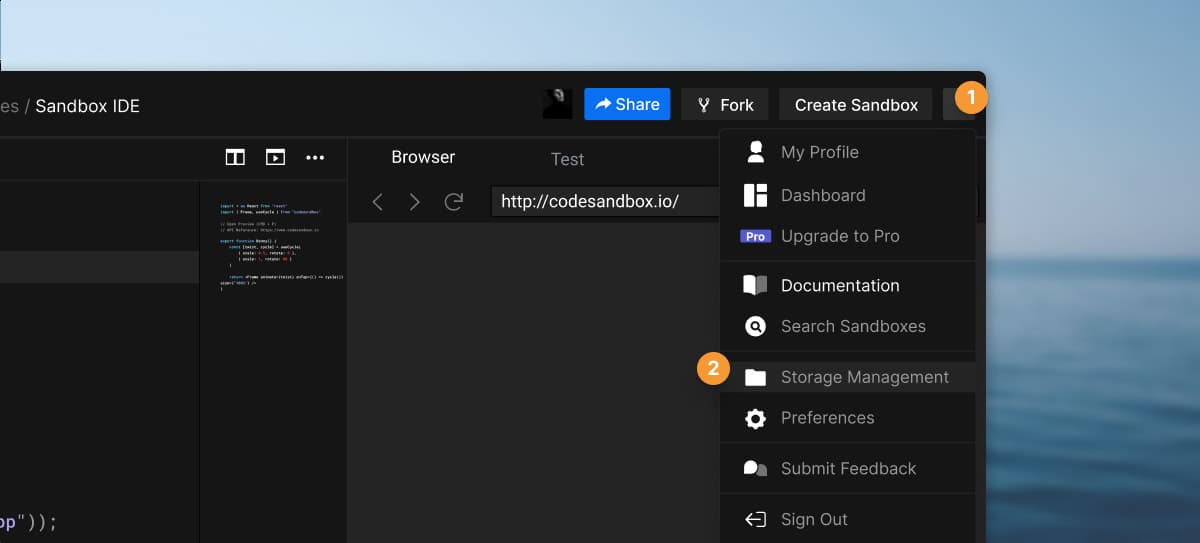Select Storage Management menu item

tap(864, 377)
